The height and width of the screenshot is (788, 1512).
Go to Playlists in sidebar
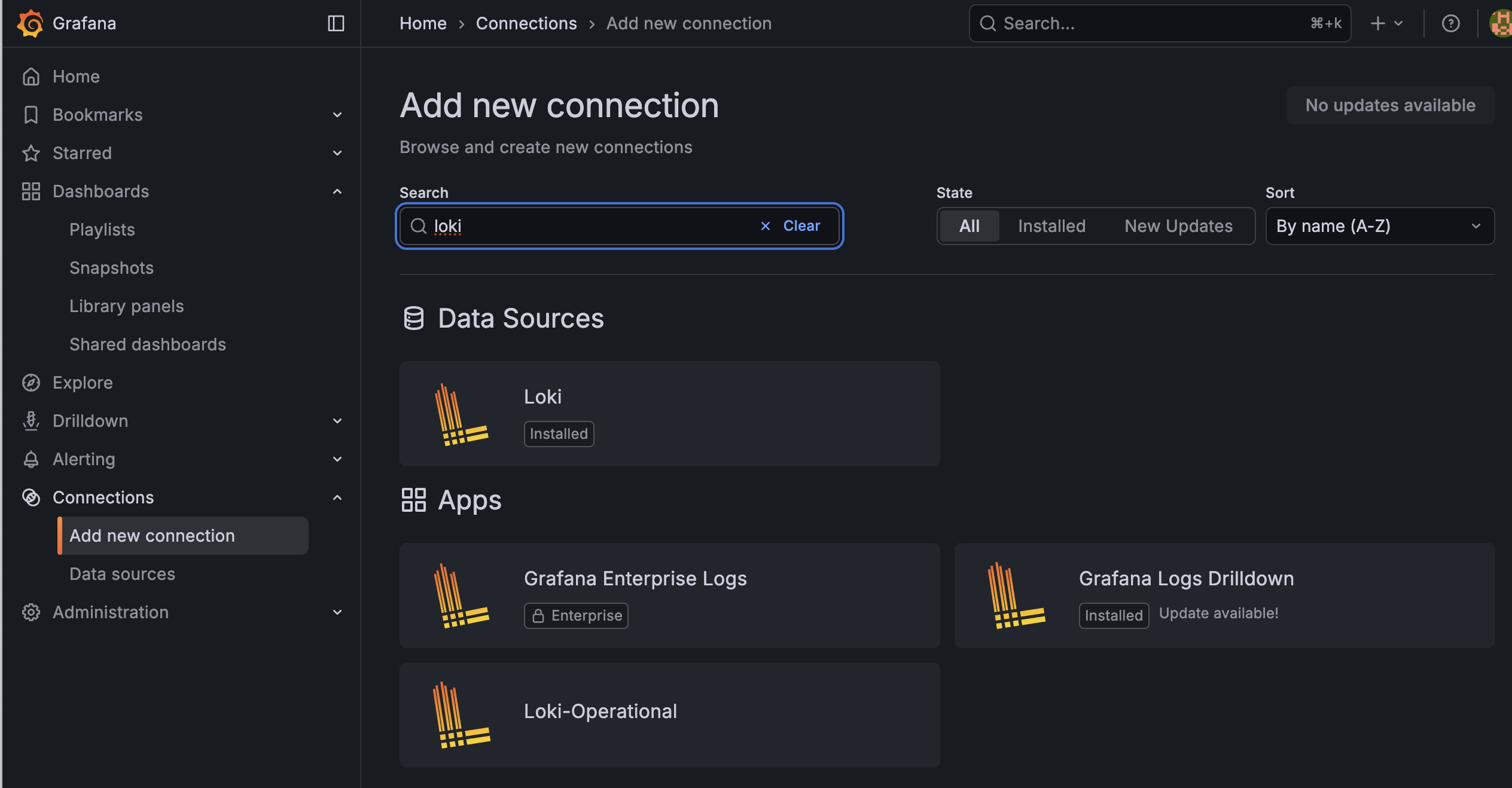tap(102, 230)
